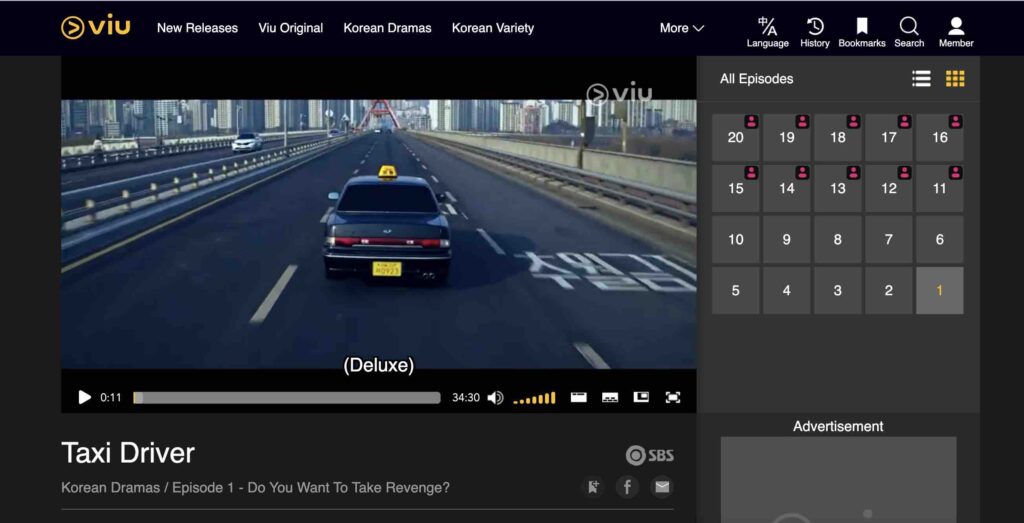The image size is (1024, 523).
Task: Select episode 15
Action: 735,189
